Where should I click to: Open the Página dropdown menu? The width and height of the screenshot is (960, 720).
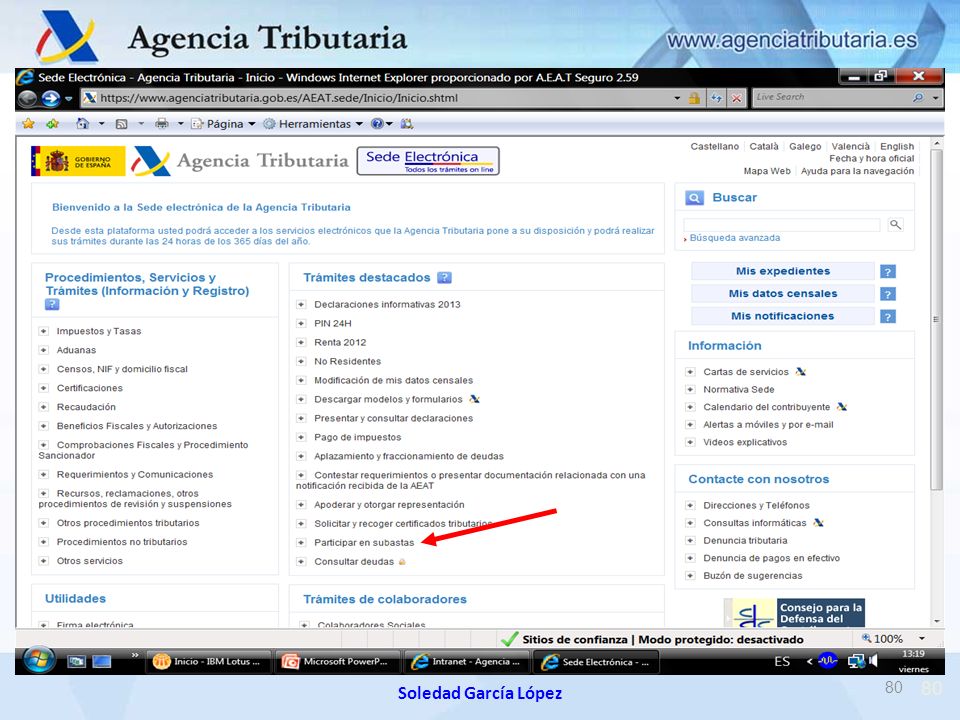(223, 124)
